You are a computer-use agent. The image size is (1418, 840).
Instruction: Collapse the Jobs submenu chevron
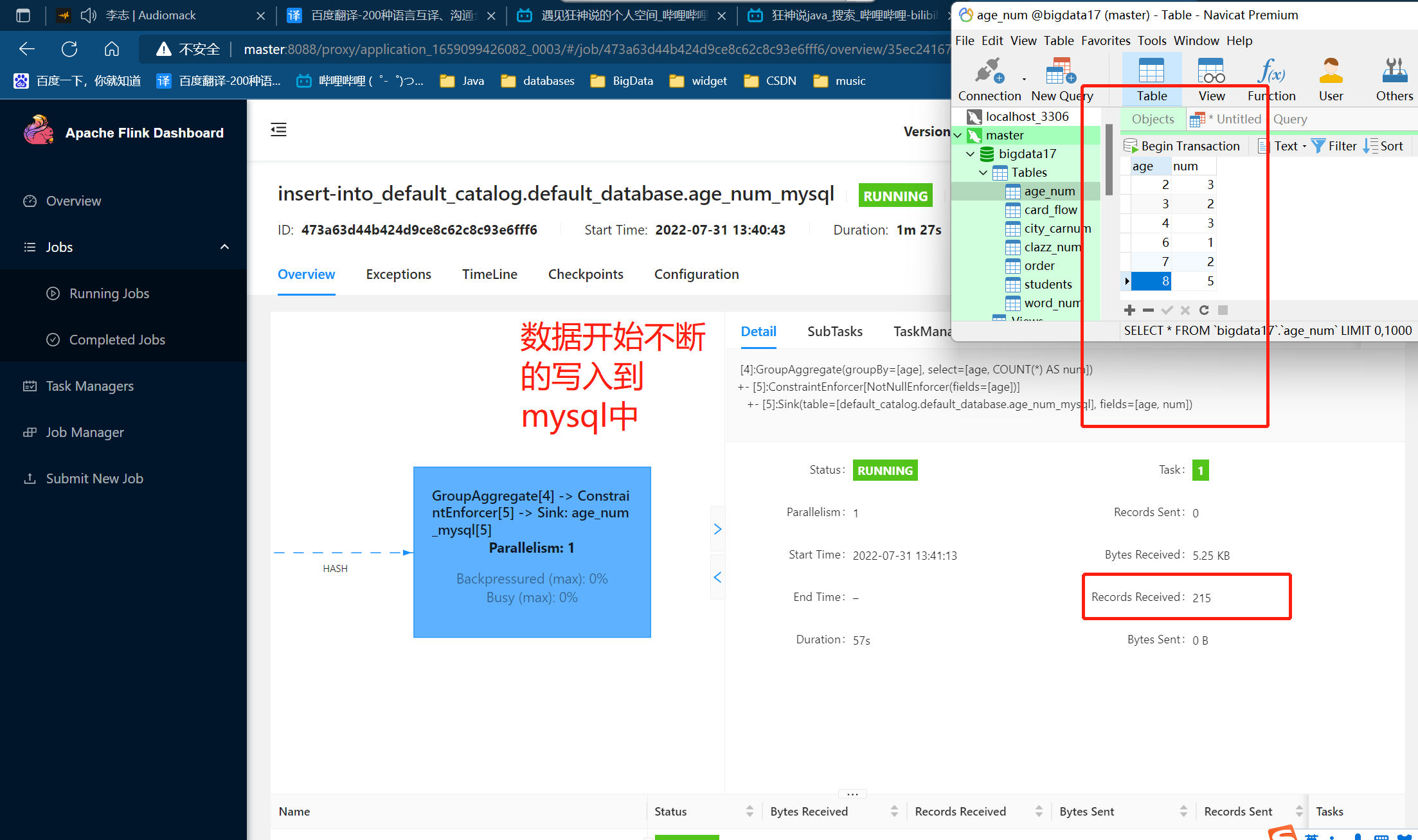click(224, 247)
